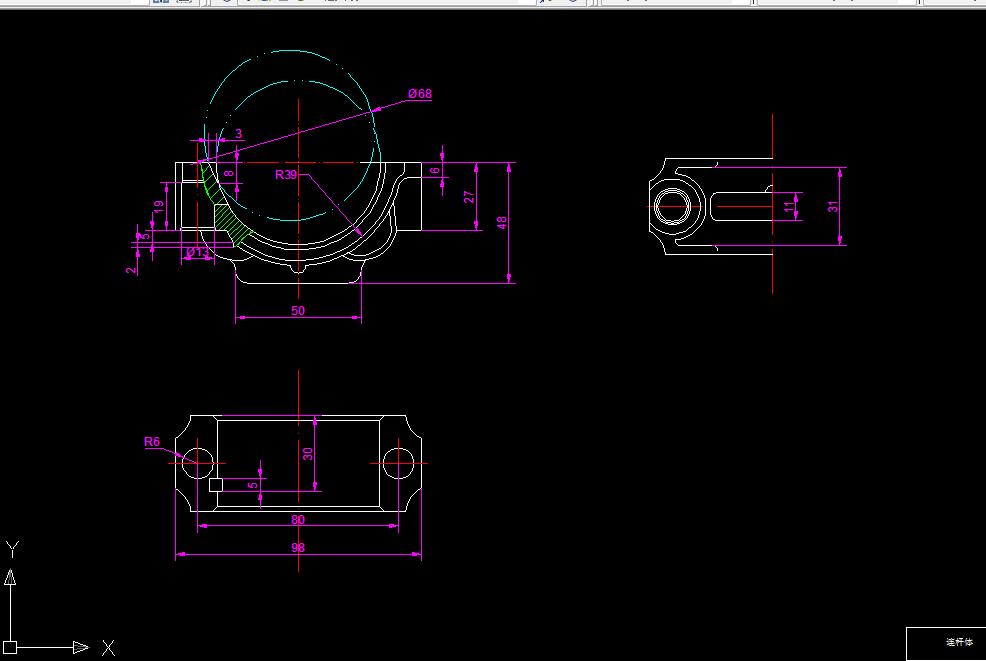Image resolution: width=986 pixels, height=661 pixels.
Task: Pick the 2 dimension text at lower left
Action: (x=130, y=270)
